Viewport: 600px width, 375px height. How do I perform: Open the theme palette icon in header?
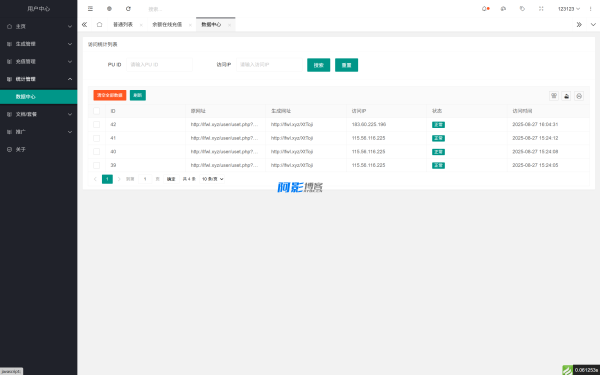coord(503,8)
